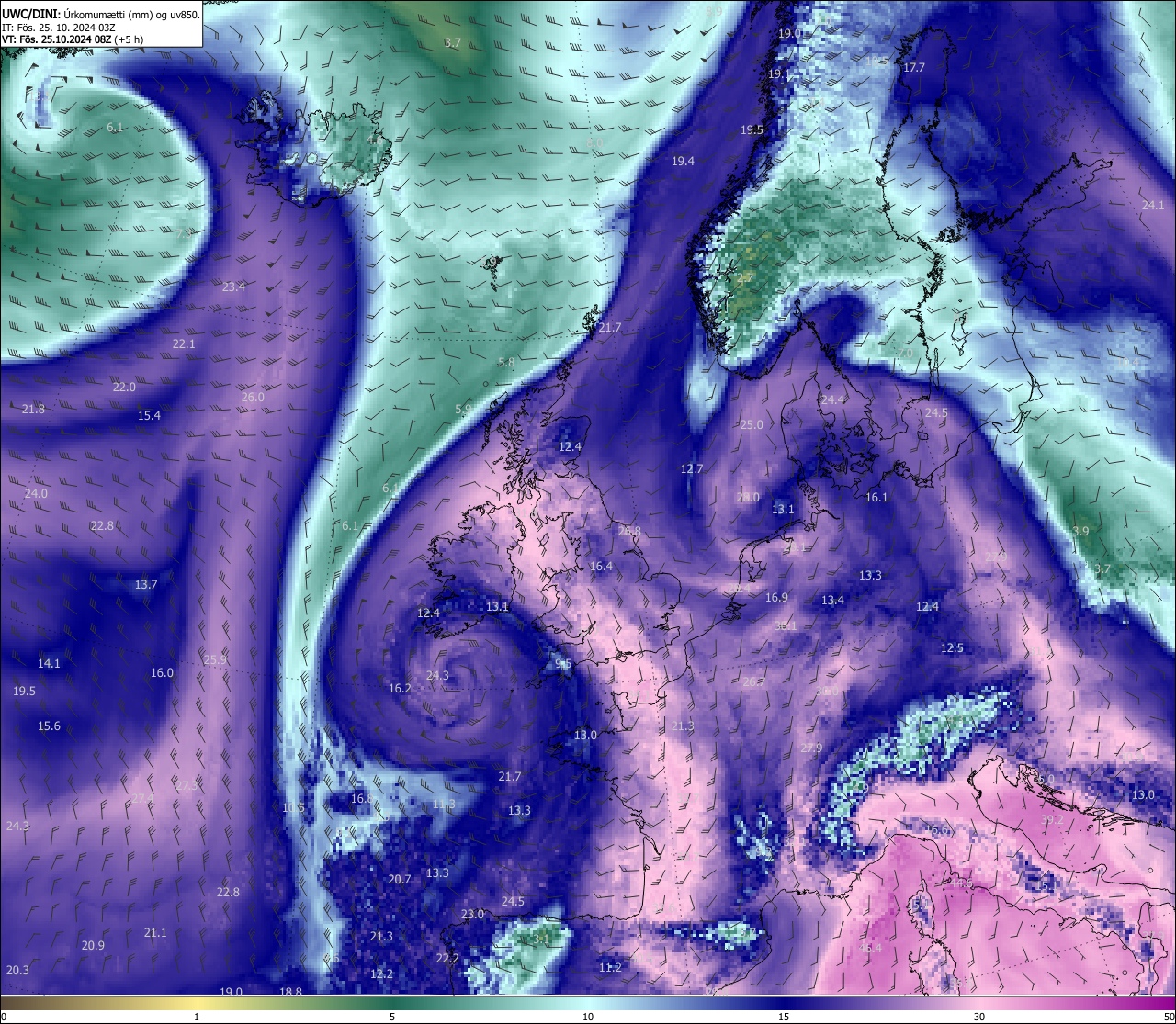The image size is (1176, 1024).
Task: Click the colour scale label 50
Action: (1168, 1017)
